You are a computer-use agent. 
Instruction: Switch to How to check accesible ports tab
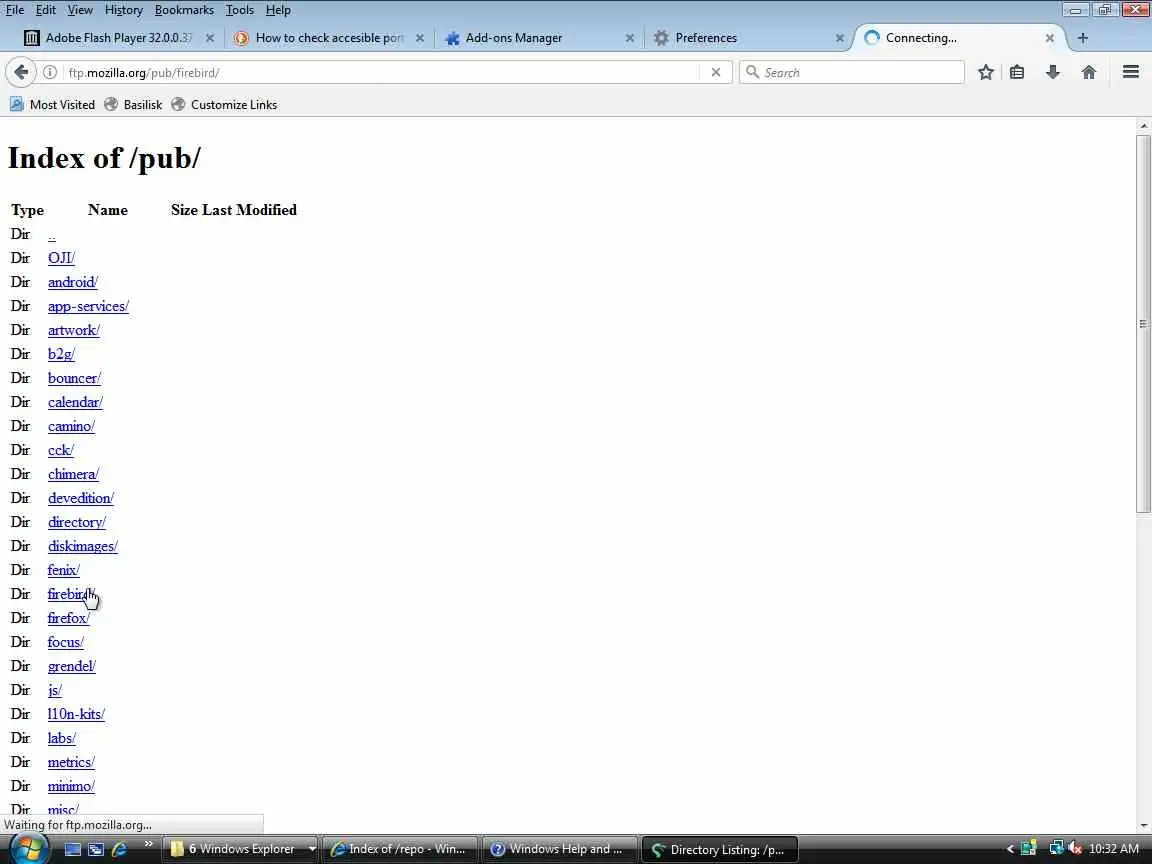[329, 37]
